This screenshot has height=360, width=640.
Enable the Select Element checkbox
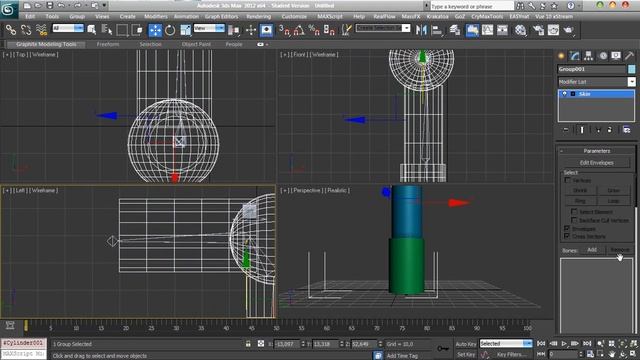point(574,211)
